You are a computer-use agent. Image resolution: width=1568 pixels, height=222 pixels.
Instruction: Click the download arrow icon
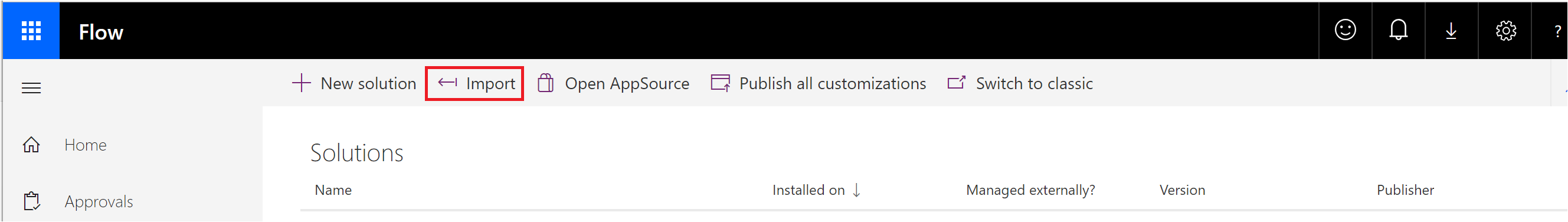click(1451, 31)
